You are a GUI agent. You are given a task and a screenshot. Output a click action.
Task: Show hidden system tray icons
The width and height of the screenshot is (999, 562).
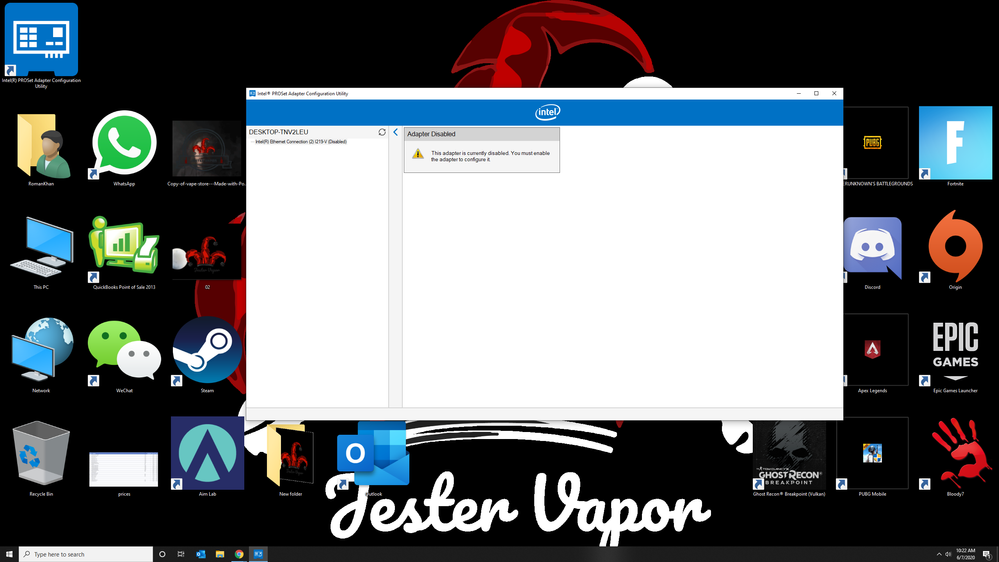tap(938, 554)
